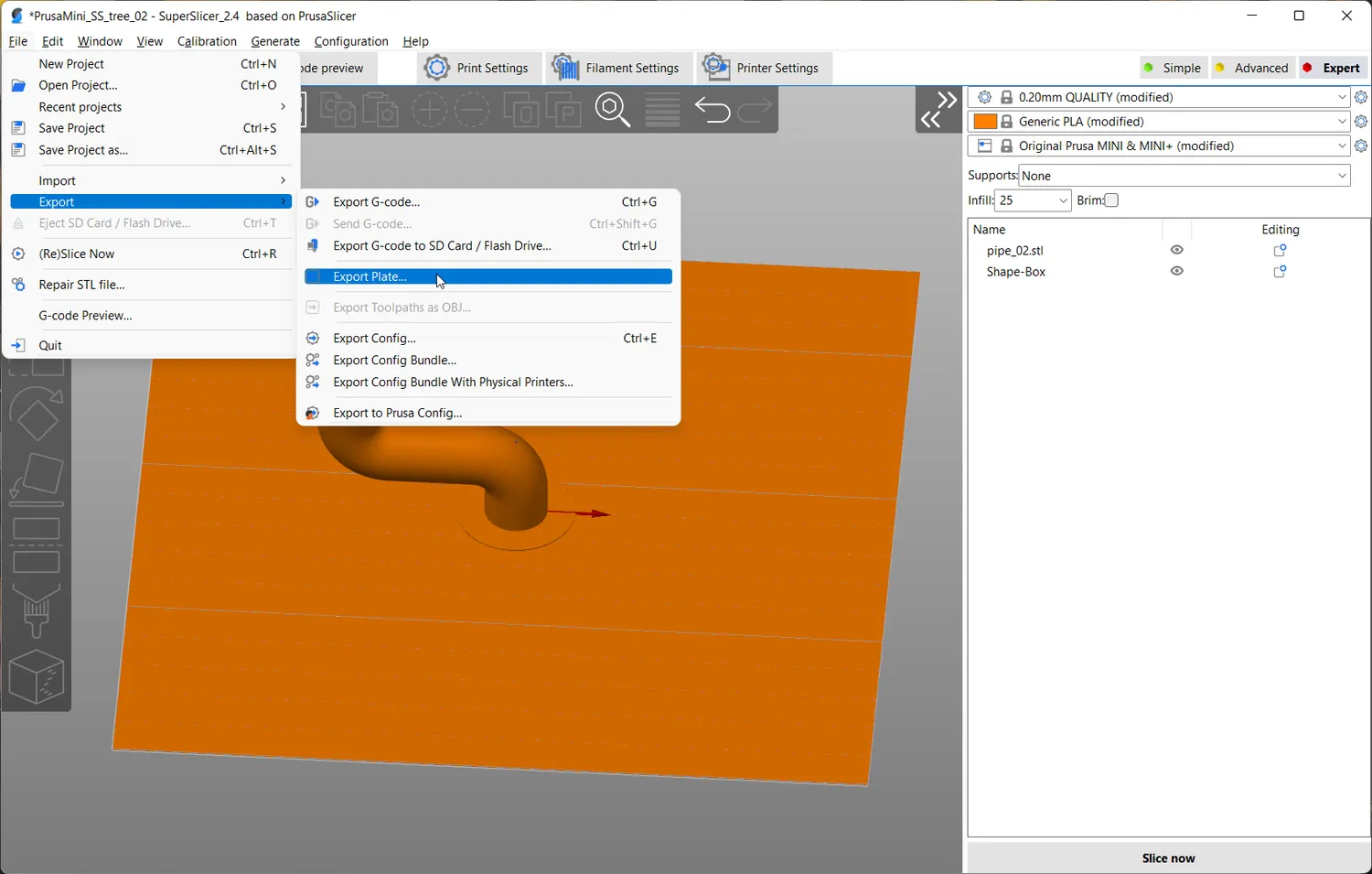Screen dimensions: 1372x874
Task: Click Quit in the File menu
Action: click(x=151, y=346)
